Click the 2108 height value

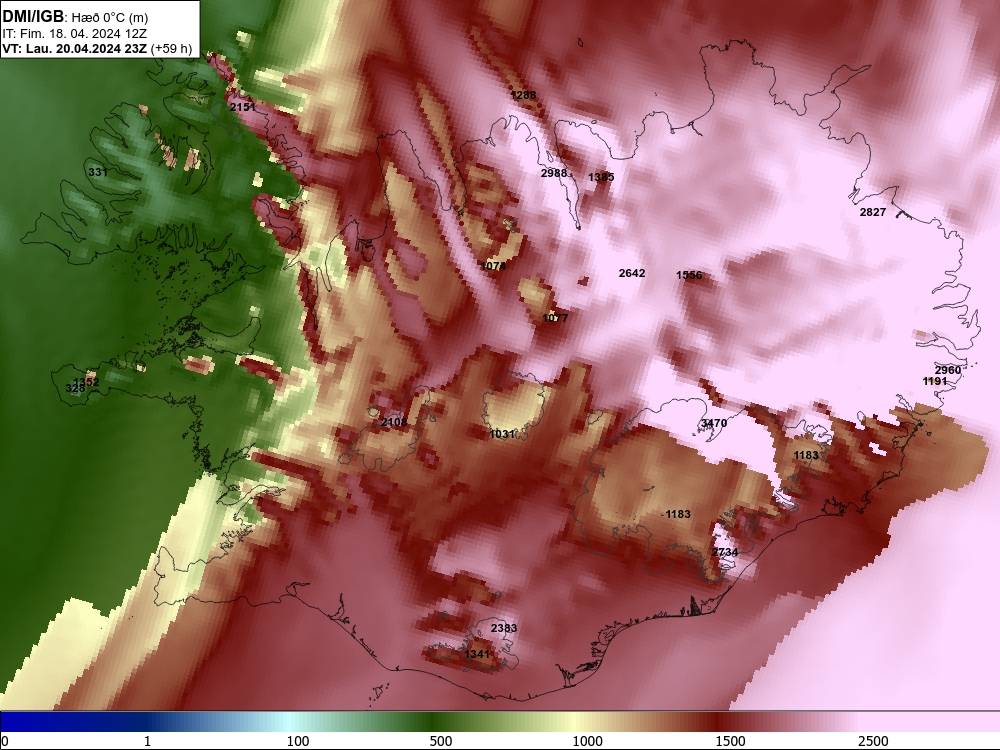click(x=393, y=422)
